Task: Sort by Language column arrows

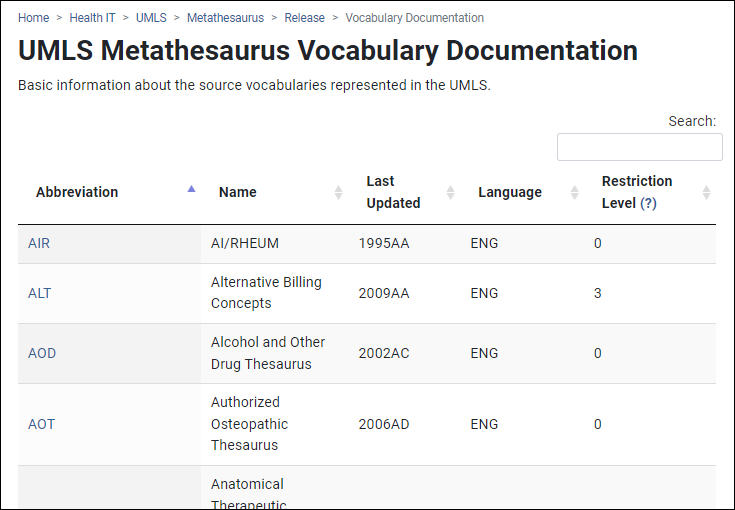Action: (575, 192)
